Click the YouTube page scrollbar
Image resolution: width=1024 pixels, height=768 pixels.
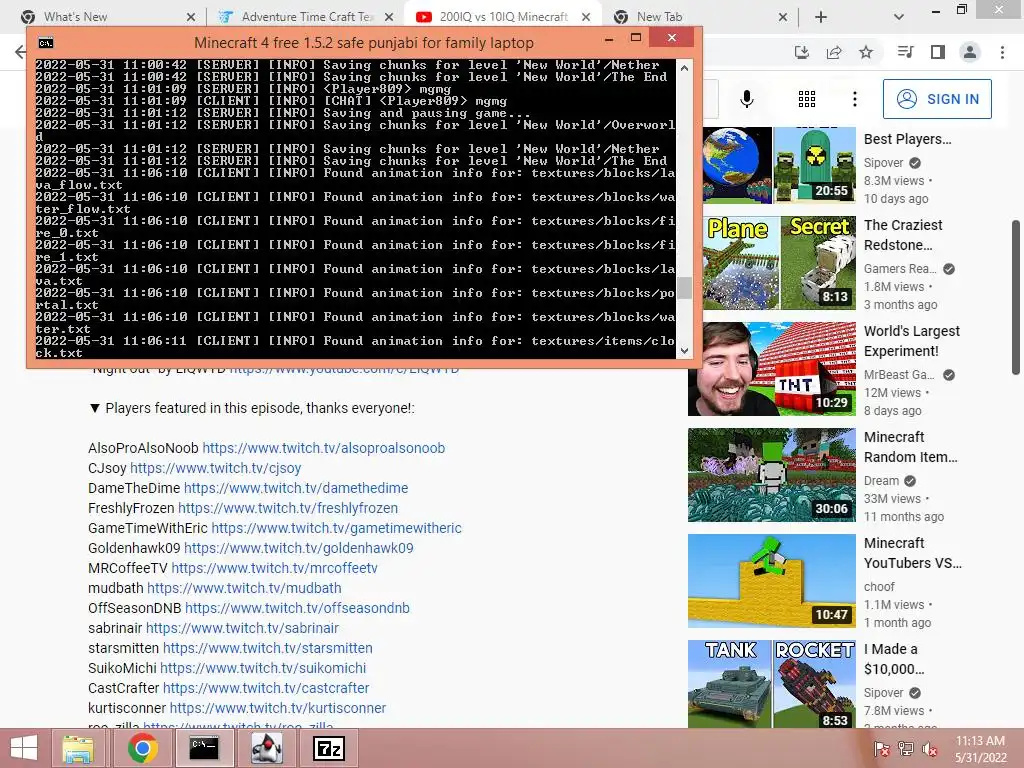coord(1016,297)
